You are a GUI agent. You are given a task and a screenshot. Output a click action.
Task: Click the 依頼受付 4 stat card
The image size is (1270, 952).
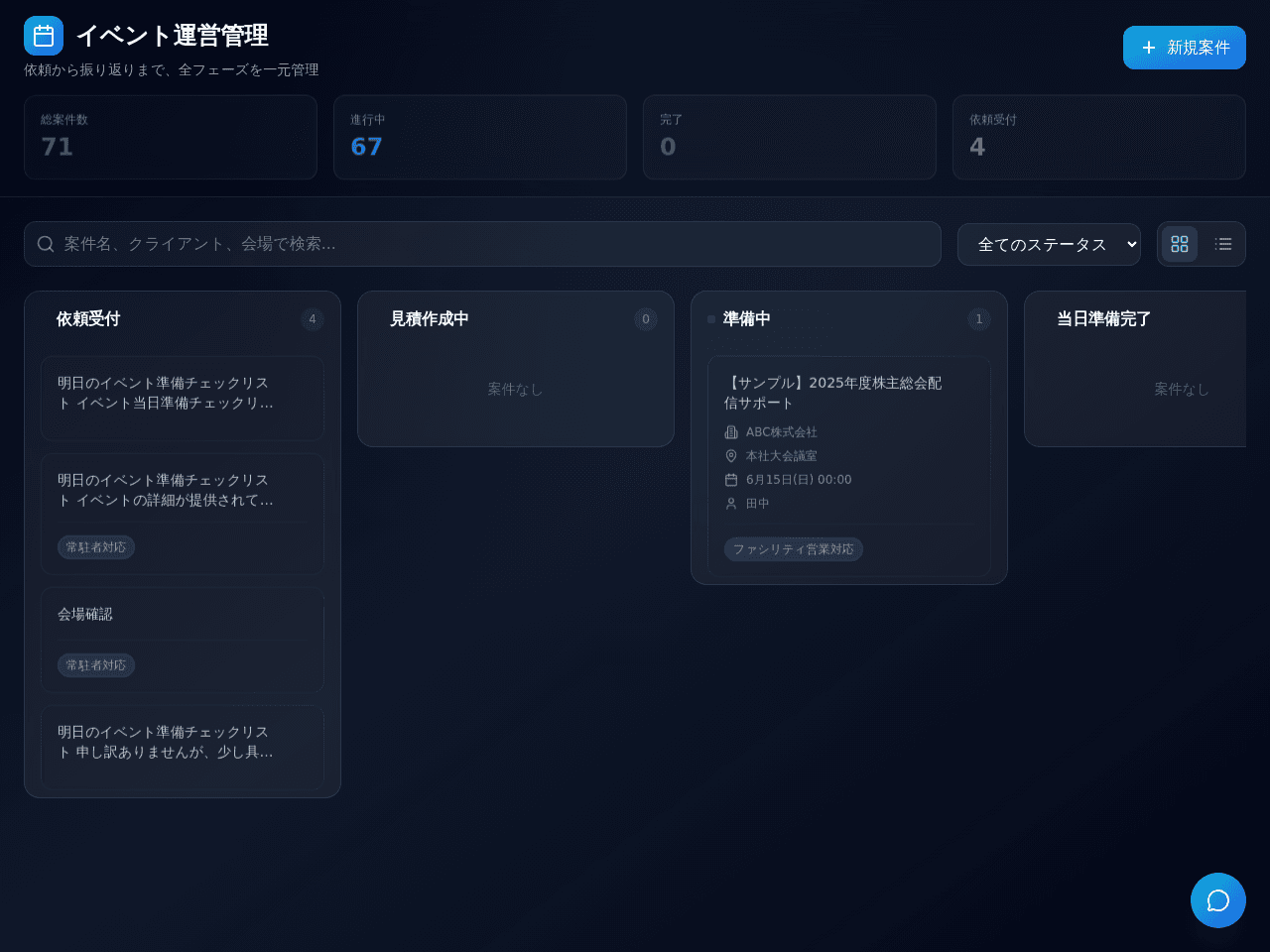point(1099,137)
